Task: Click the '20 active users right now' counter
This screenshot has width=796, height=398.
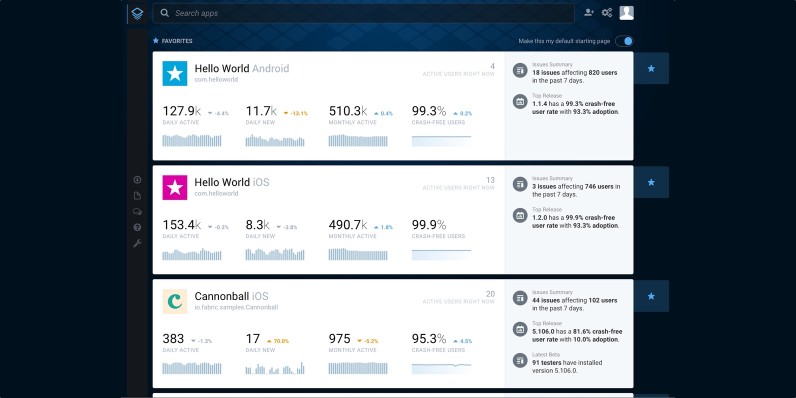Action: tap(458, 297)
